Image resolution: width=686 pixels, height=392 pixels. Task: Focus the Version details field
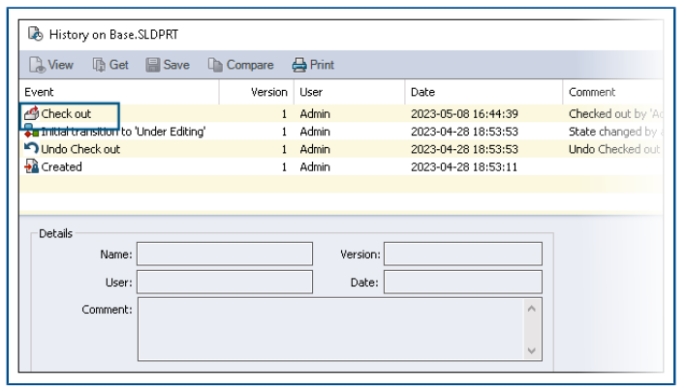(x=463, y=254)
